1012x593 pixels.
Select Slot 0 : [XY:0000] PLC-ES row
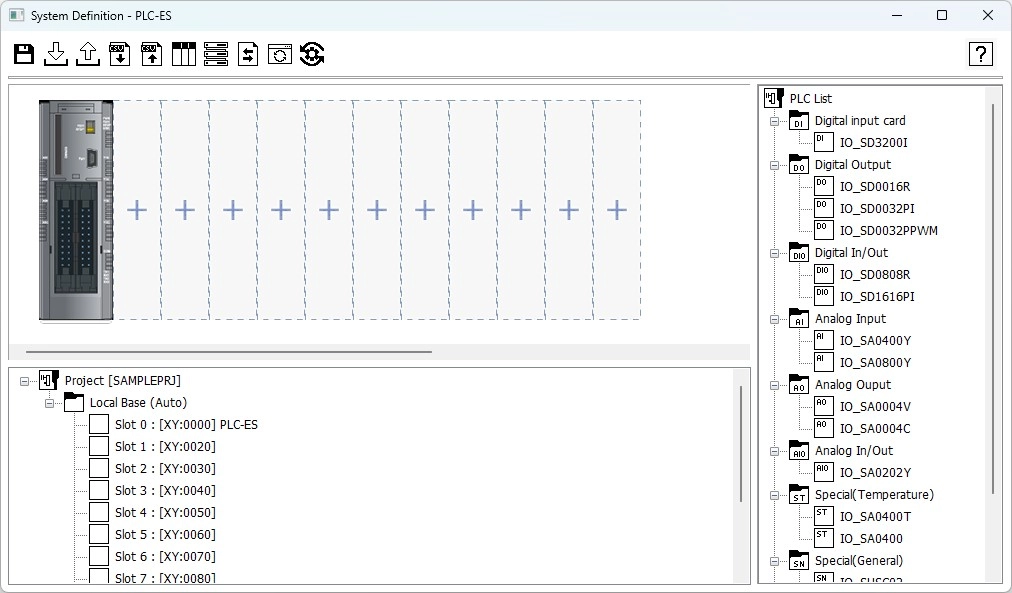coord(186,425)
